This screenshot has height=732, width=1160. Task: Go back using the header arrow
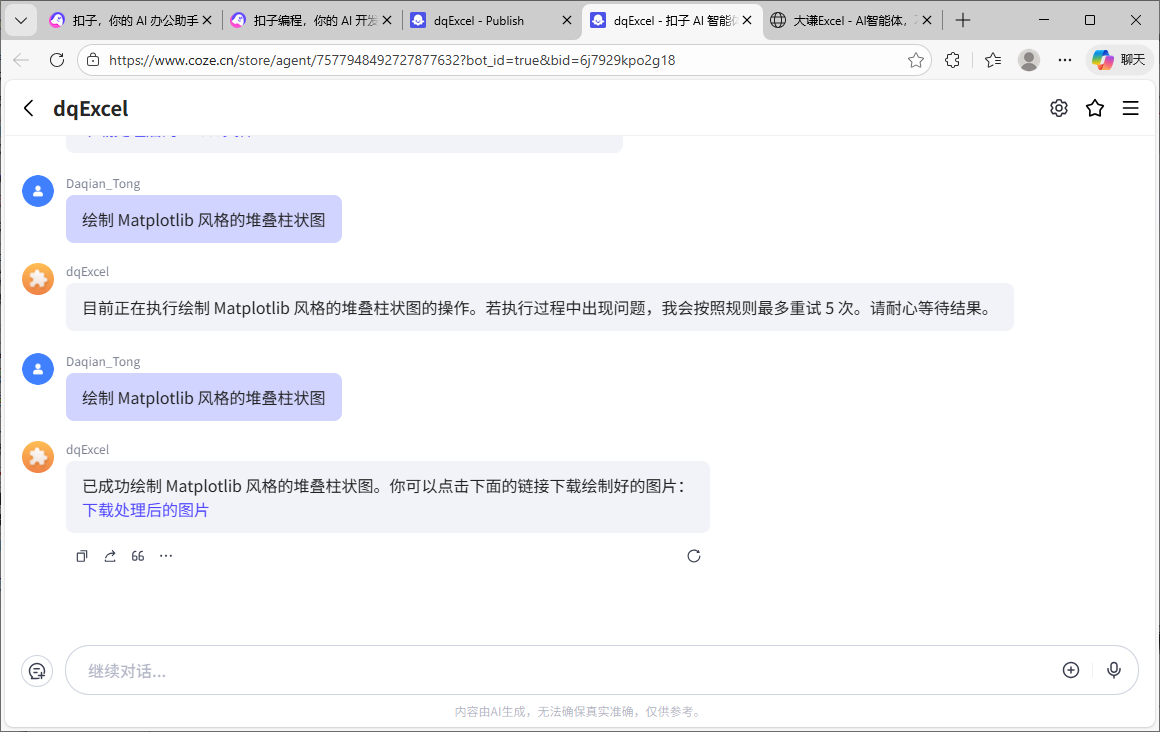(x=26, y=108)
